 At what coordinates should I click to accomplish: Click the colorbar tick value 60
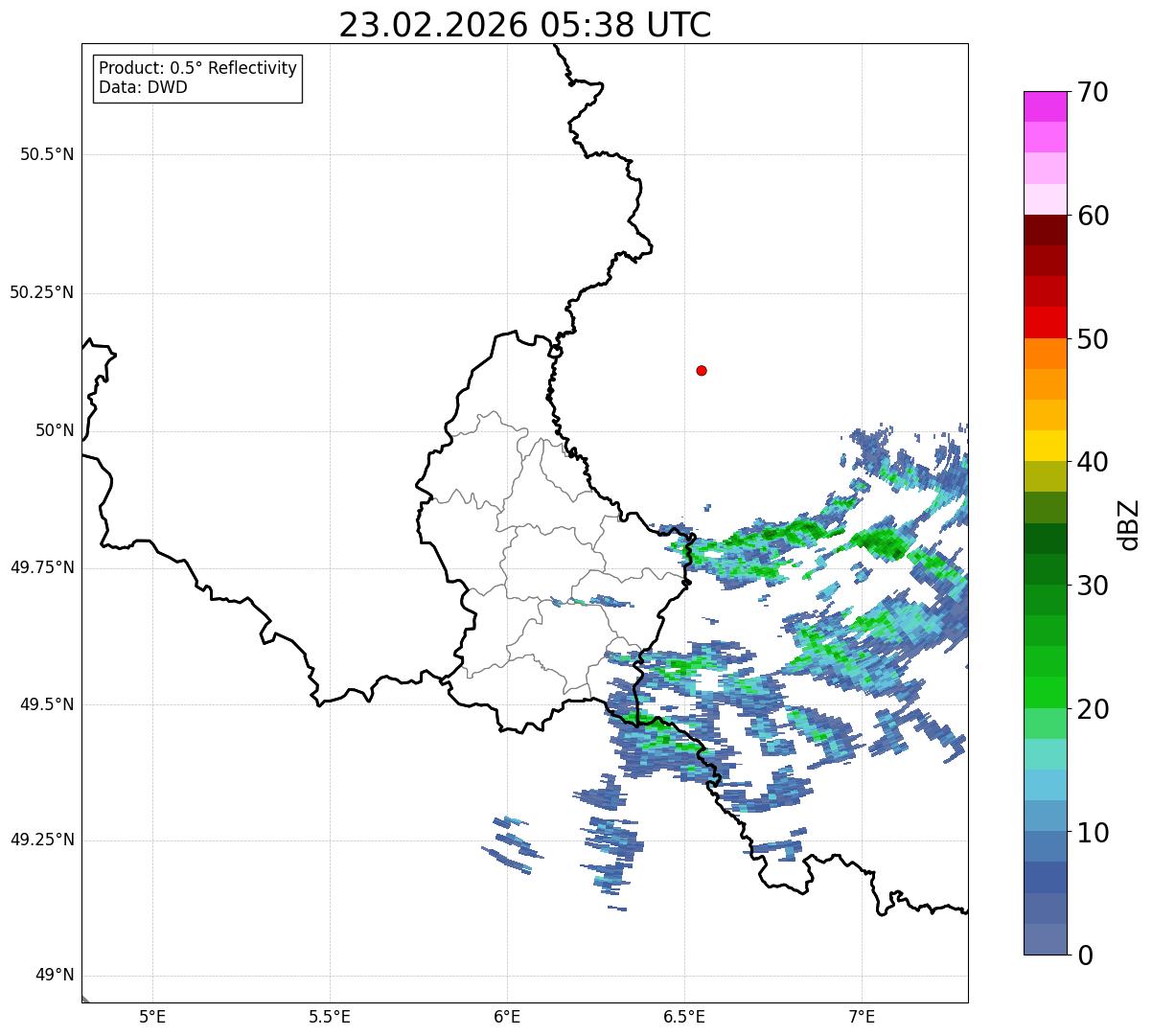click(x=1093, y=216)
